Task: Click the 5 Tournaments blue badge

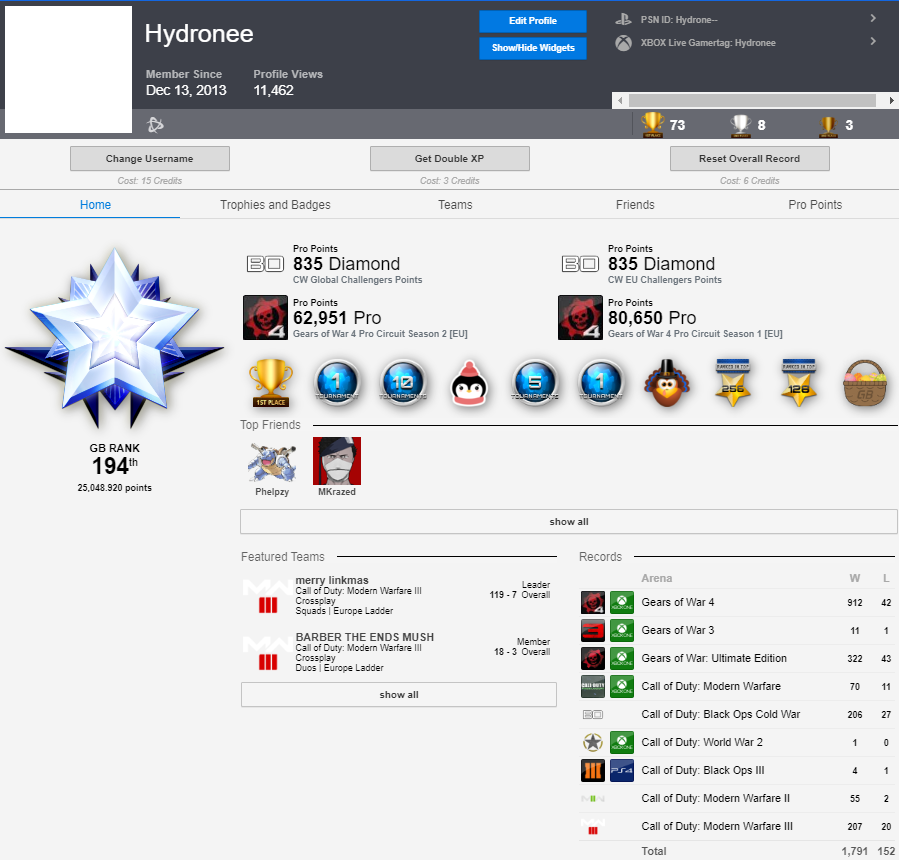Action: (535, 383)
